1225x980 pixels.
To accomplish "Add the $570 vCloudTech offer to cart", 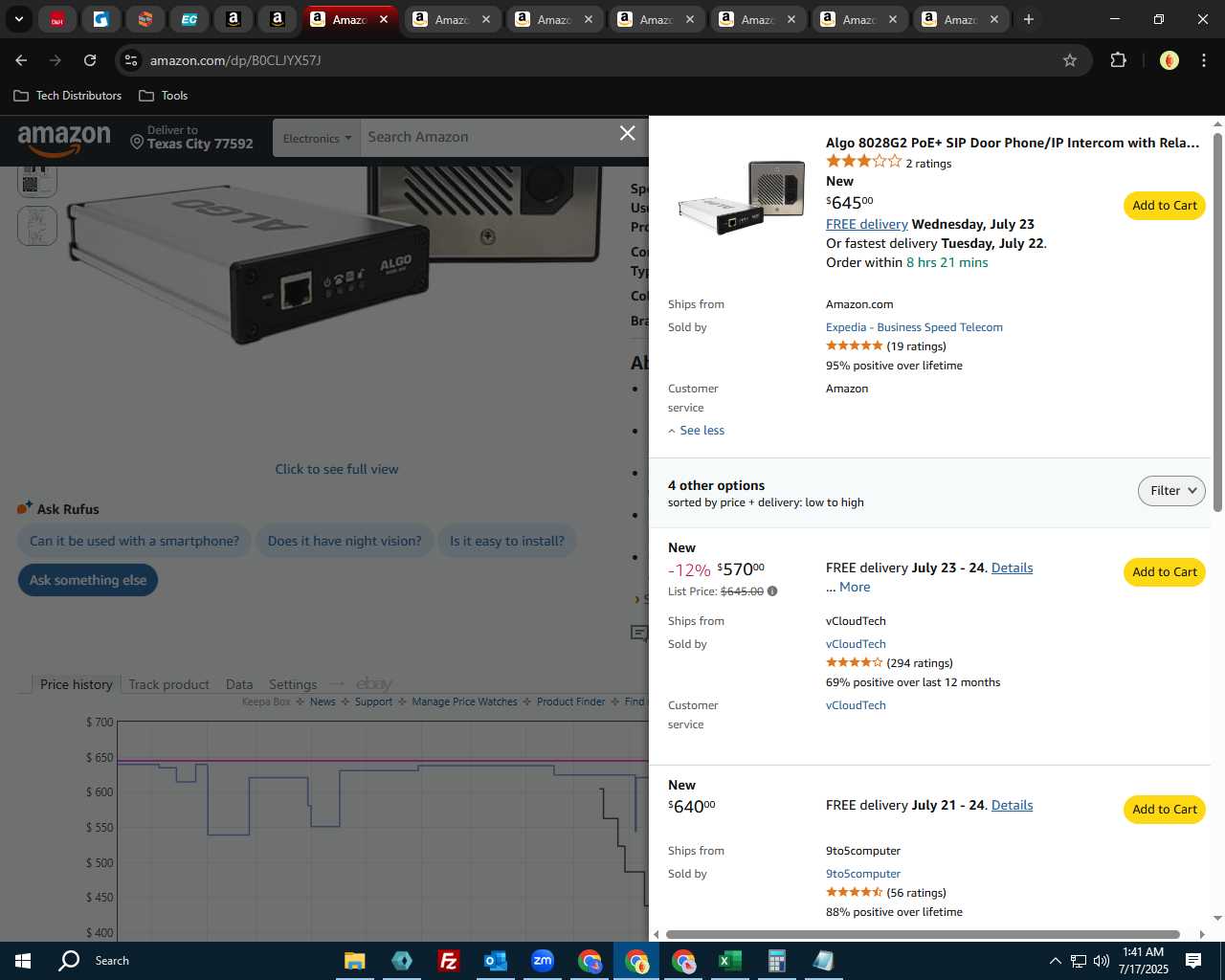I will (1164, 572).
